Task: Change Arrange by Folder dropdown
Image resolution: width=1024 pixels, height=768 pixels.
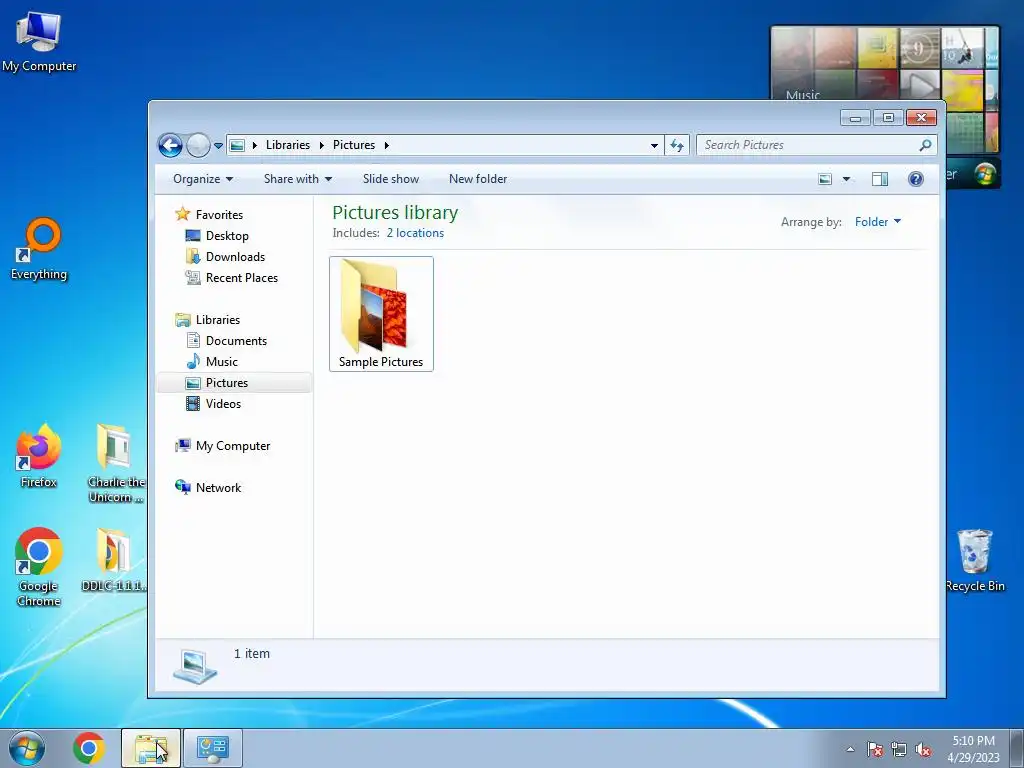Action: coord(878,222)
